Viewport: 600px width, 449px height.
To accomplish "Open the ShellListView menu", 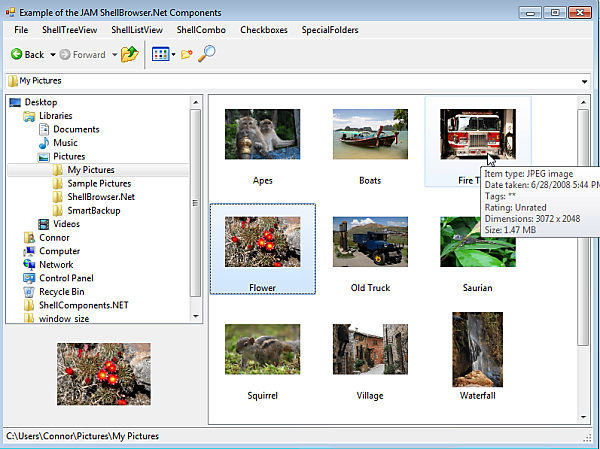I will tap(137, 30).
